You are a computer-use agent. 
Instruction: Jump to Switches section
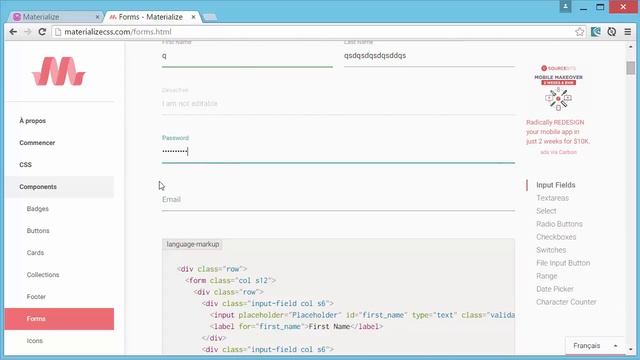[551, 250]
